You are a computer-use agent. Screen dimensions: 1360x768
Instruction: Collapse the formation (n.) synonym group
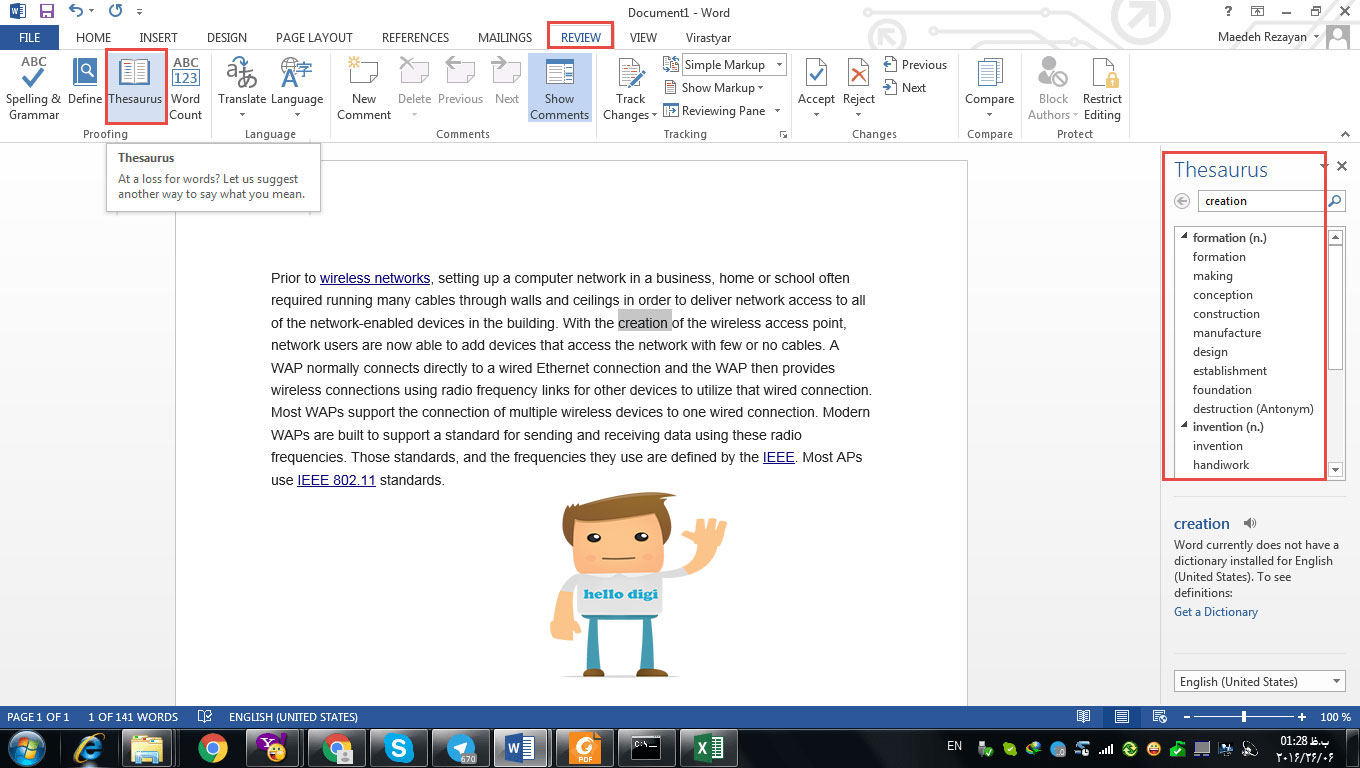[x=1185, y=237]
